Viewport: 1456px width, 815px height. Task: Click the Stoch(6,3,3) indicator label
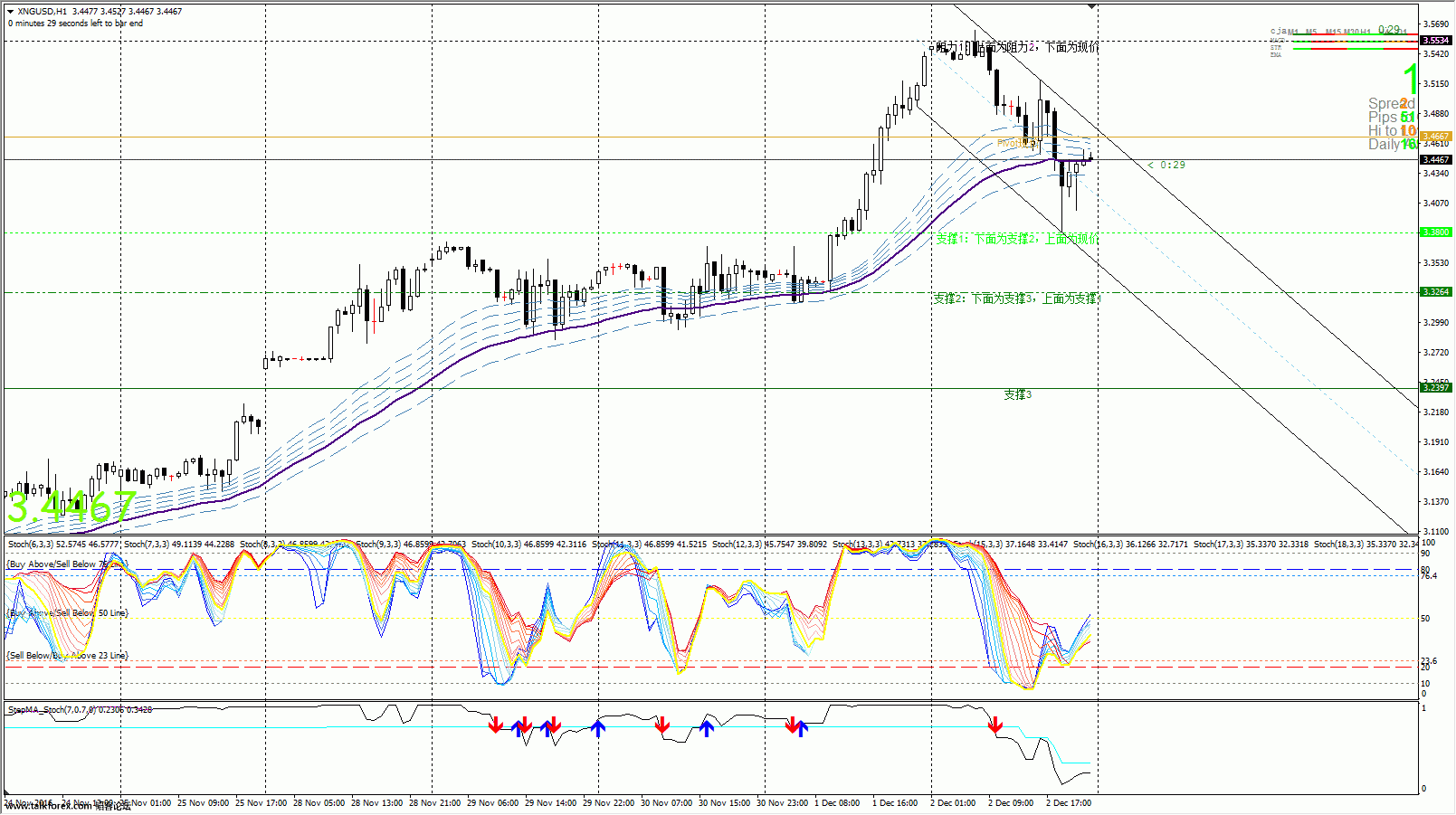[63, 545]
